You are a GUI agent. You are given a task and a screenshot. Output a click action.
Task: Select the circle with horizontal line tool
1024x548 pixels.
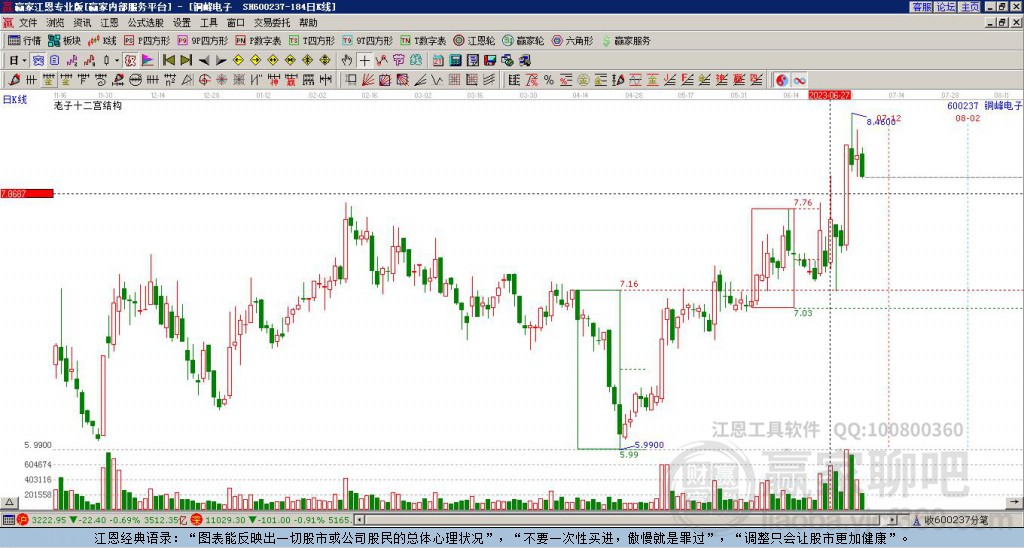pyautogui.click(x=135, y=80)
